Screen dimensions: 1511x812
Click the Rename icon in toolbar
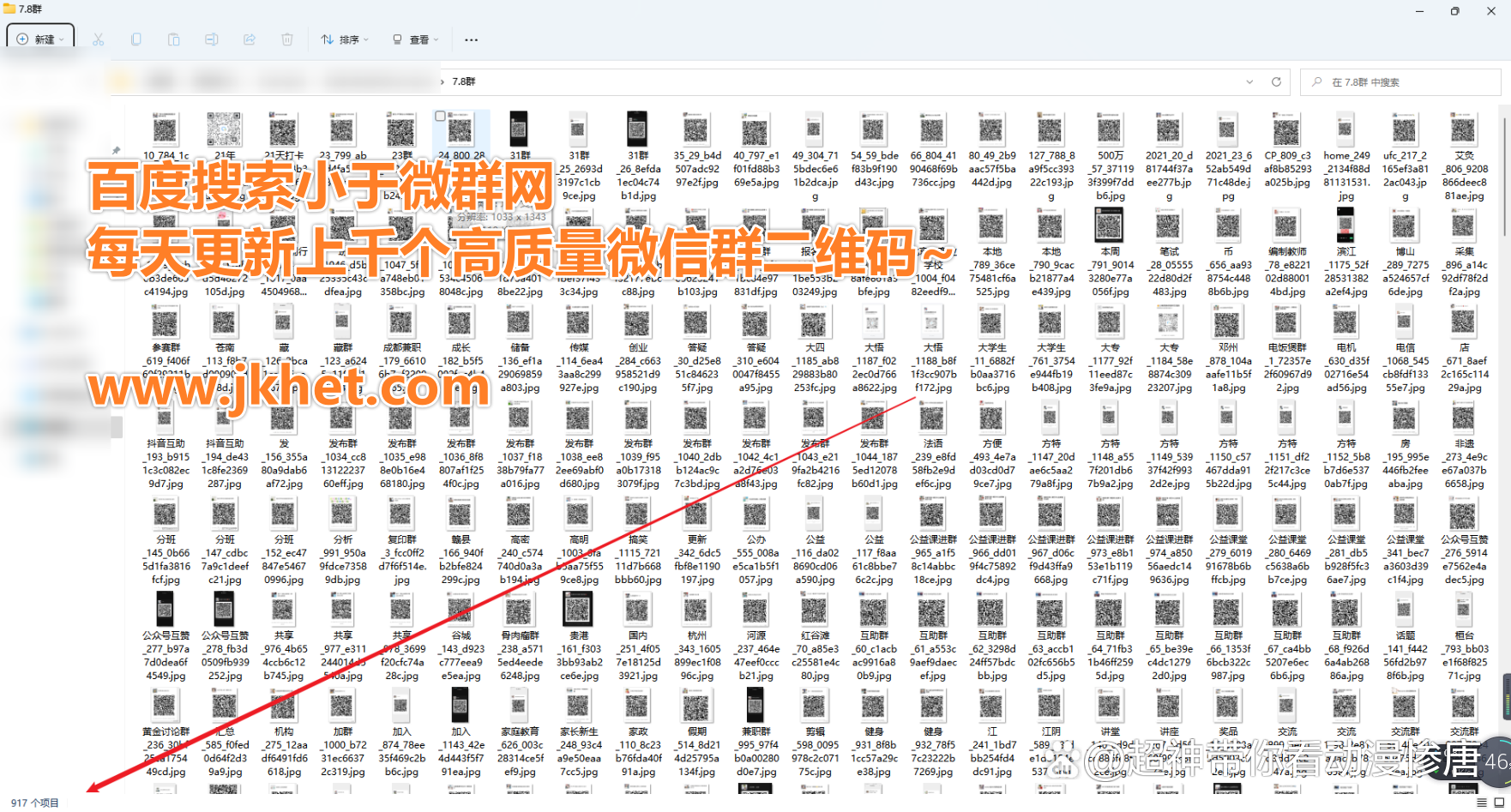[211, 39]
